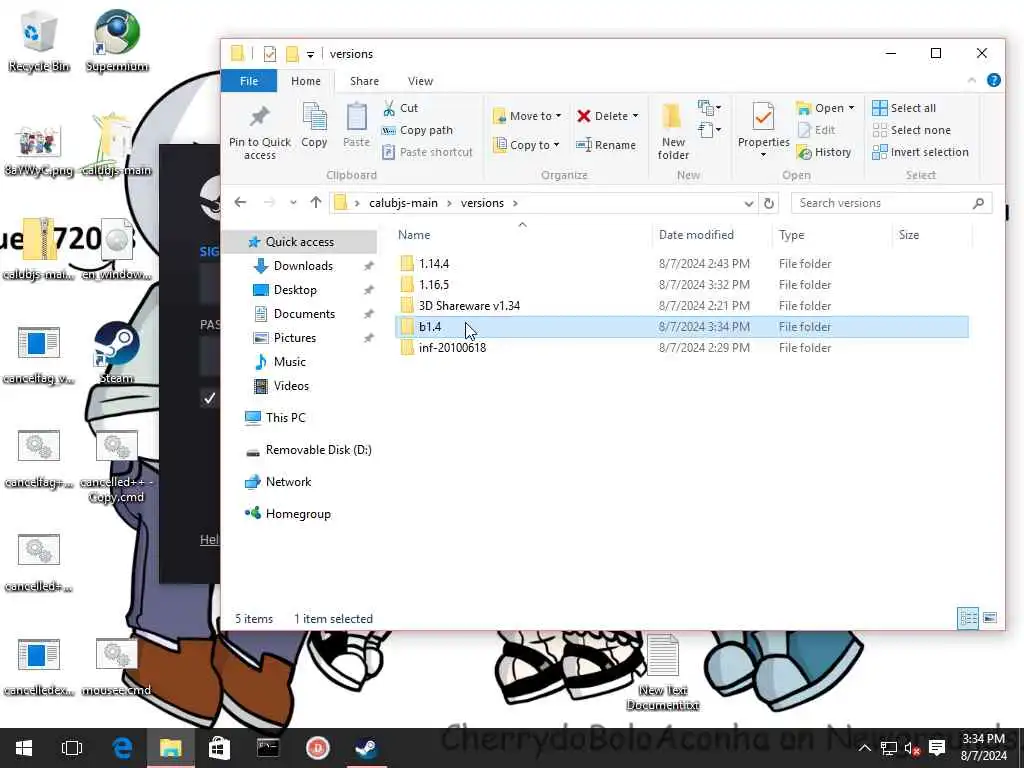Image resolution: width=1024 pixels, height=768 pixels.
Task: Click Select none in ribbon
Action: pos(912,130)
